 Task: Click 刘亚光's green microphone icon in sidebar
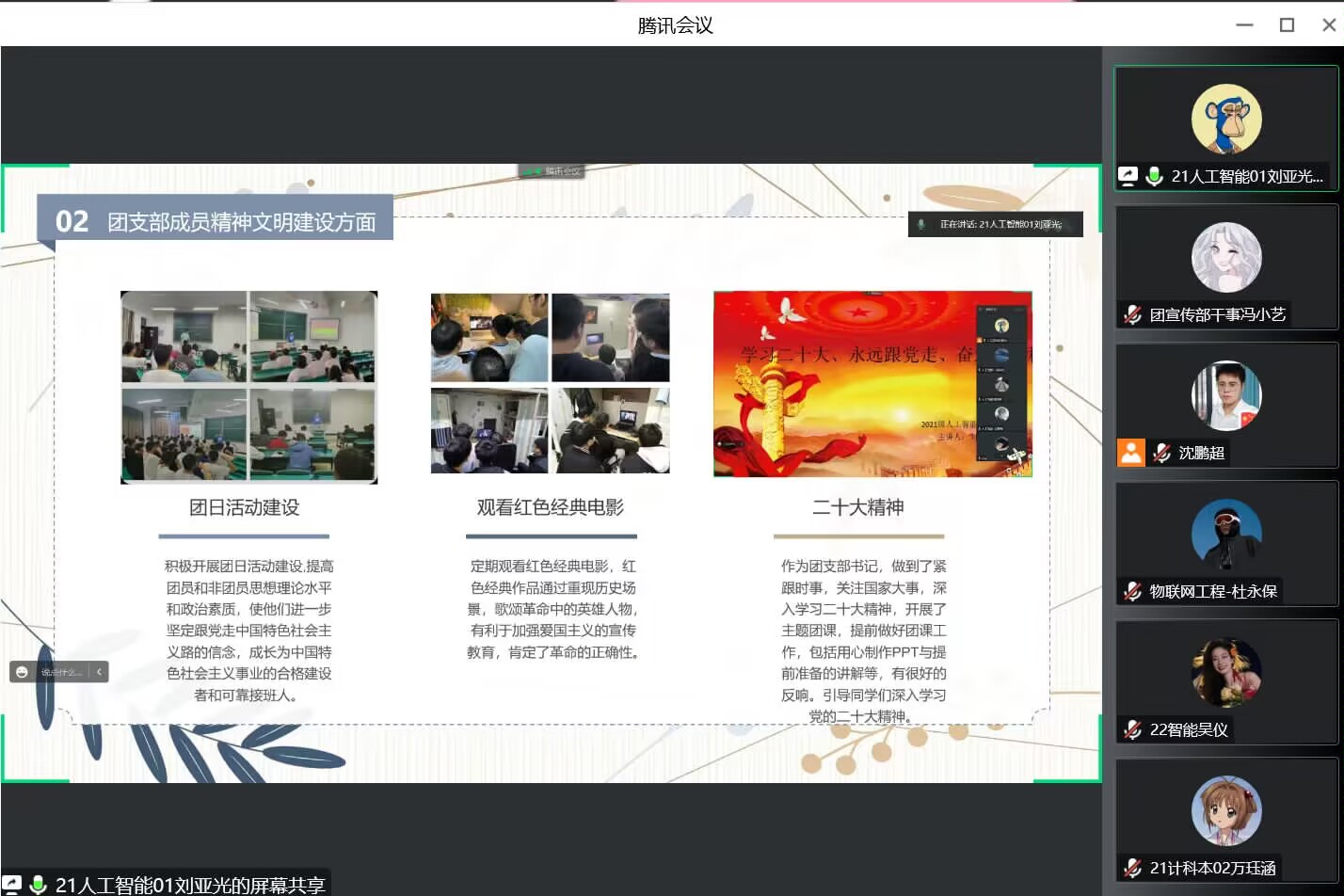coord(1155,176)
